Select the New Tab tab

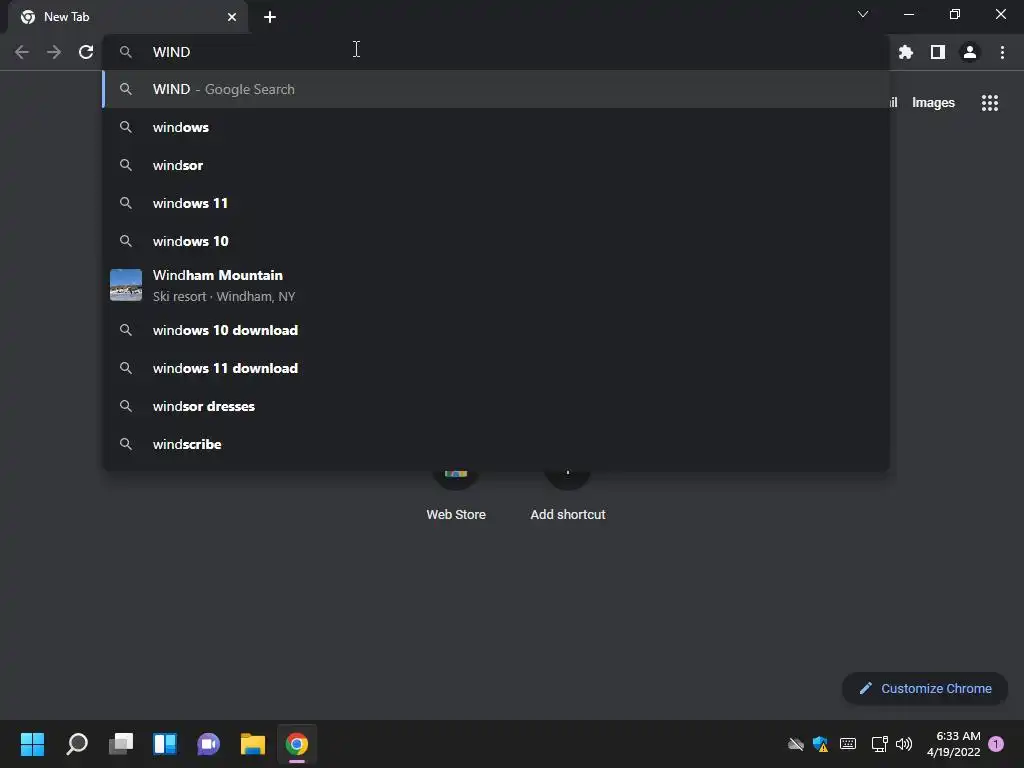[x=127, y=17]
